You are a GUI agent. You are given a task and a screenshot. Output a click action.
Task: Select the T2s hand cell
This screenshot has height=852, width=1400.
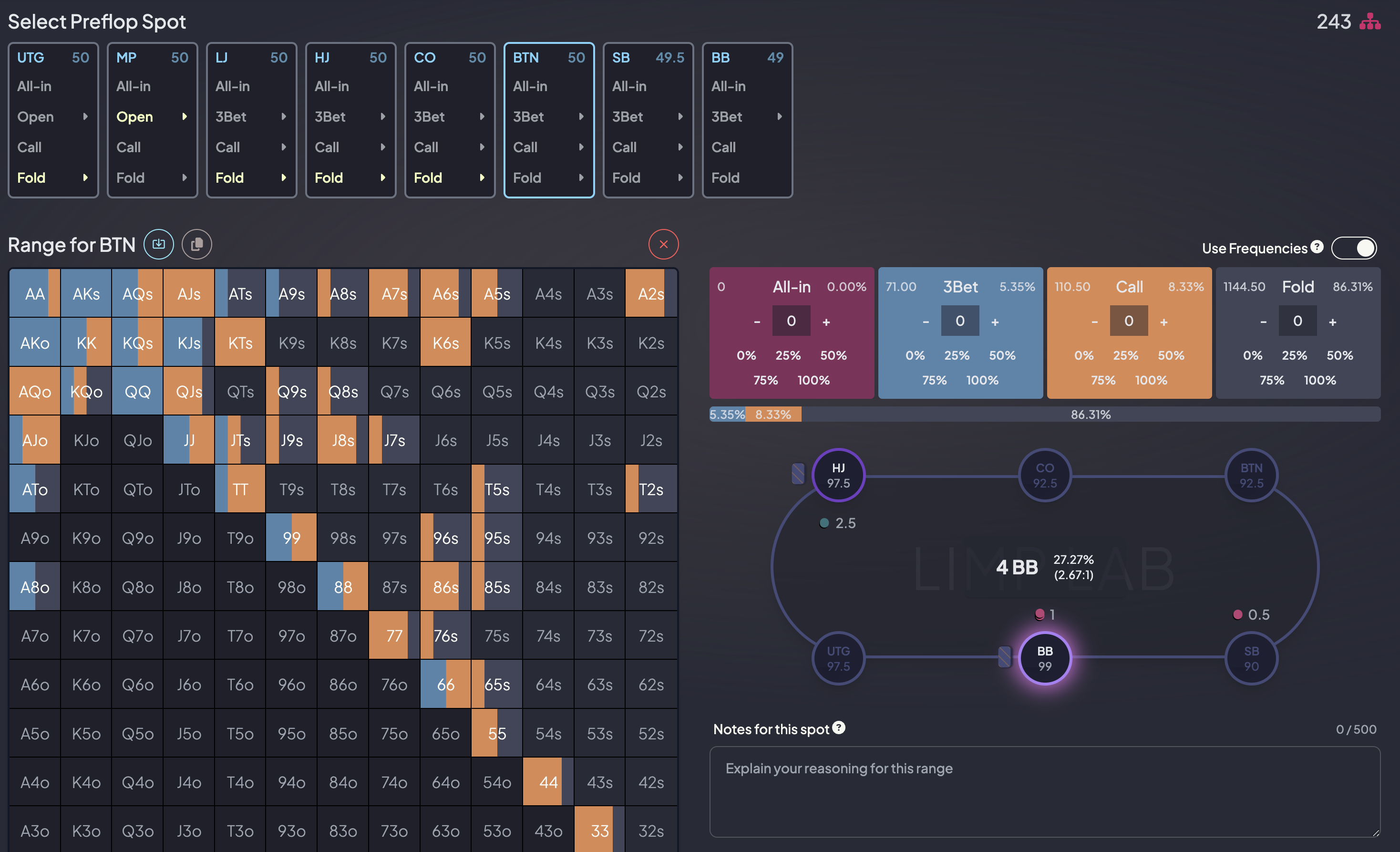(x=650, y=489)
